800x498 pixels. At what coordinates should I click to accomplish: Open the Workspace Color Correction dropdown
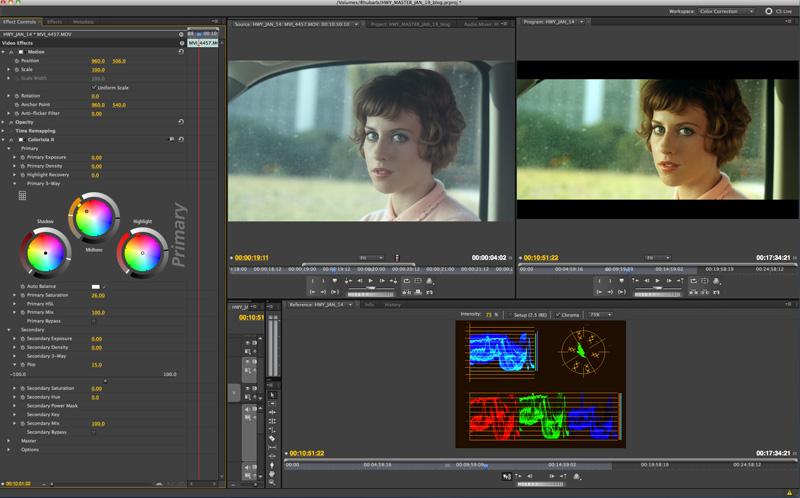click(726, 11)
